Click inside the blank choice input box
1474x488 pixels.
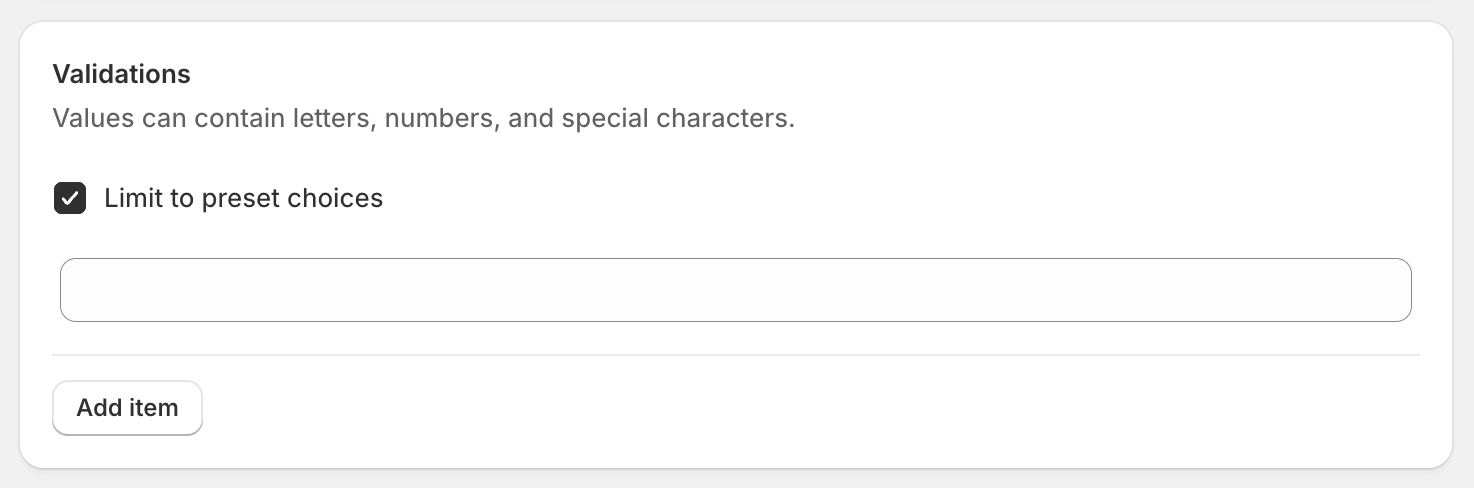[735, 290]
